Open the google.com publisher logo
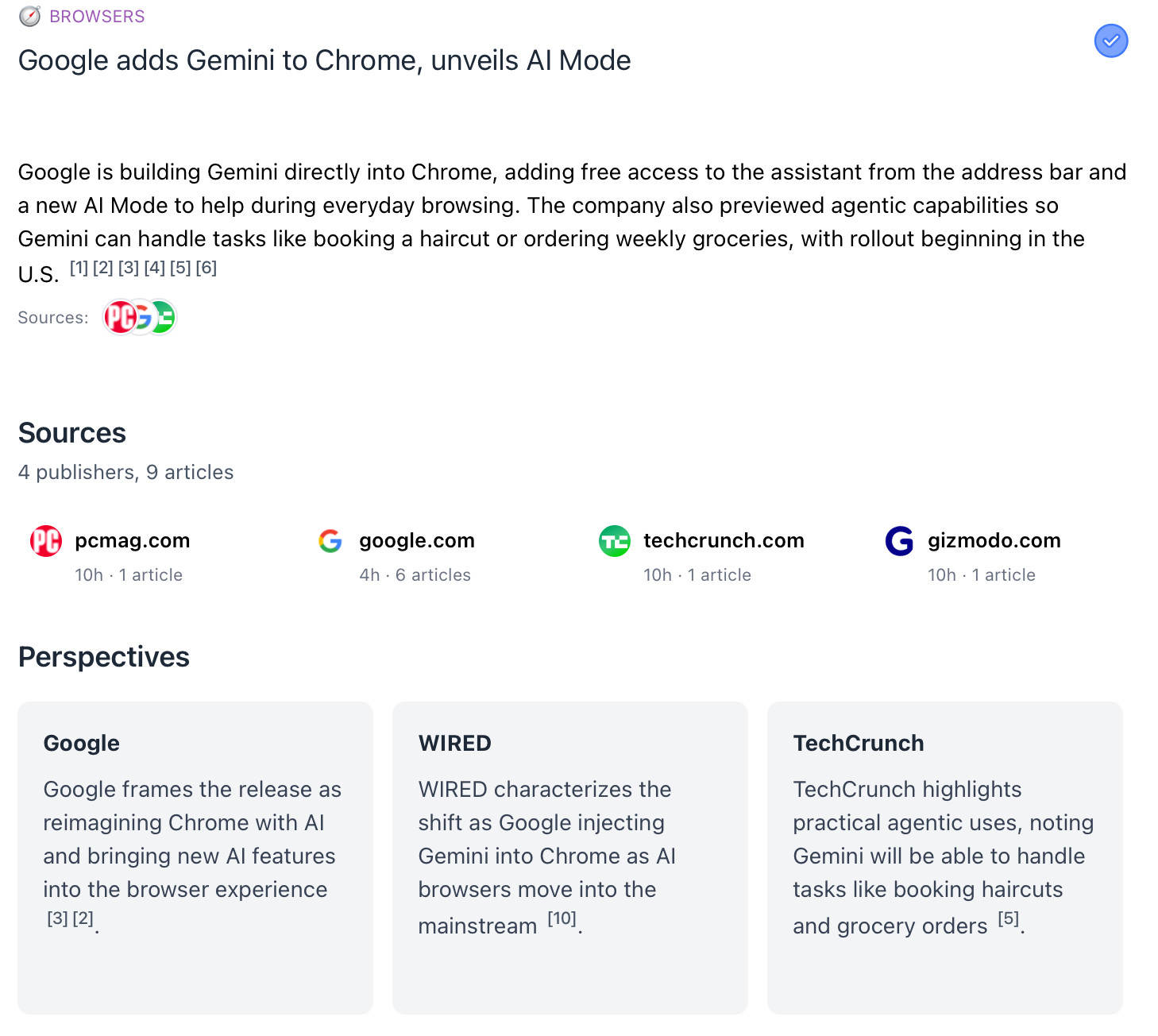 330,541
